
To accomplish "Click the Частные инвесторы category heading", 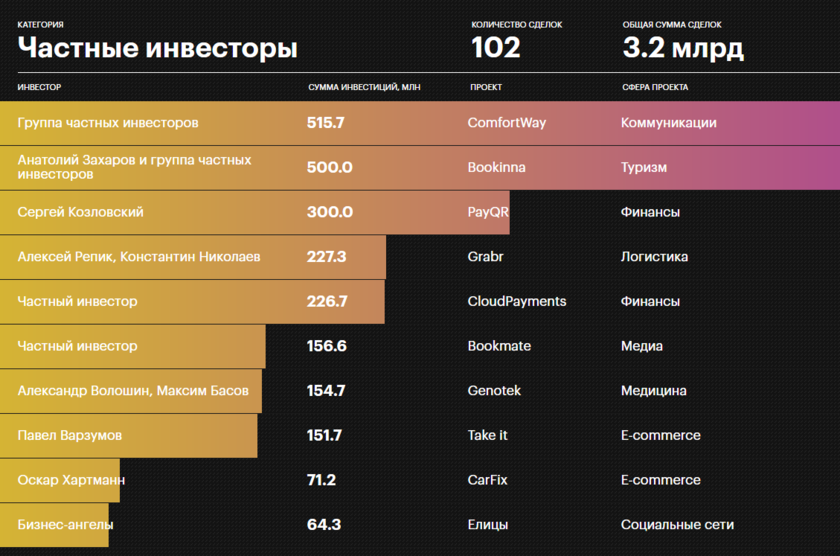I will tap(157, 48).
